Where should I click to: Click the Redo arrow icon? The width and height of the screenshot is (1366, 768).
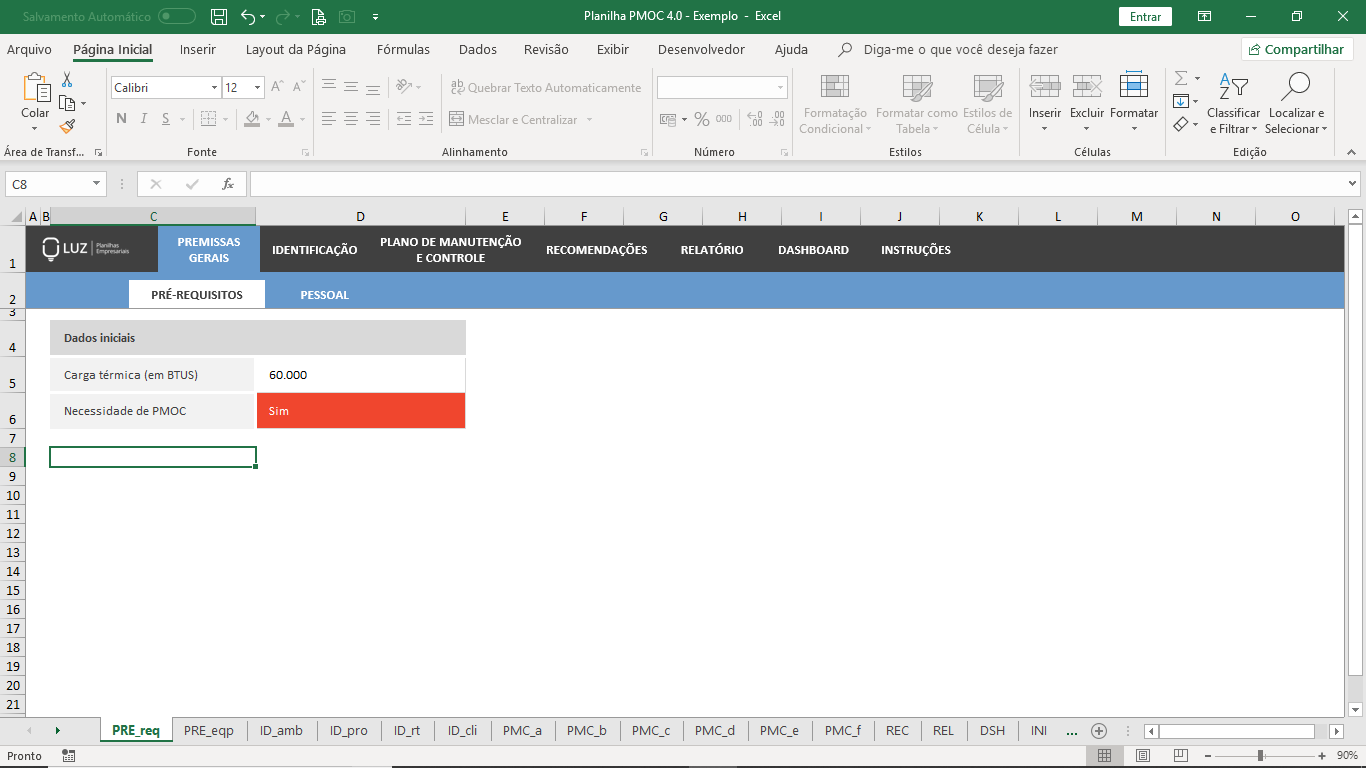pyautogui.click(x=282, y=16)
